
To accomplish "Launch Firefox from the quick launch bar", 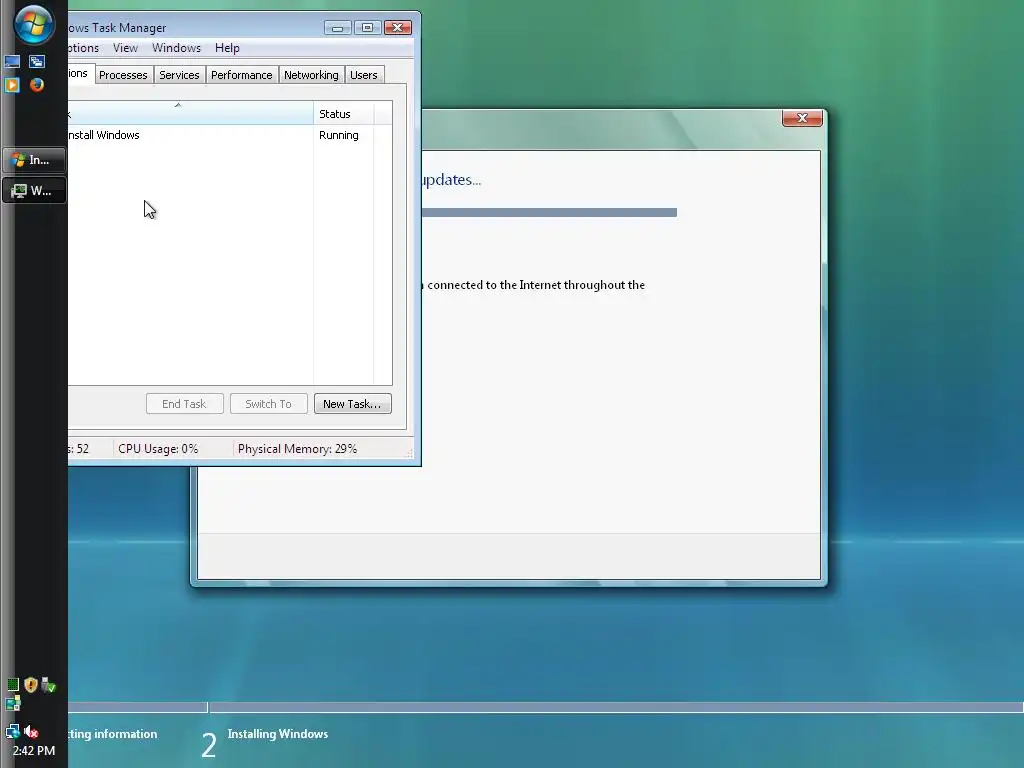I will tap(37, 85).
